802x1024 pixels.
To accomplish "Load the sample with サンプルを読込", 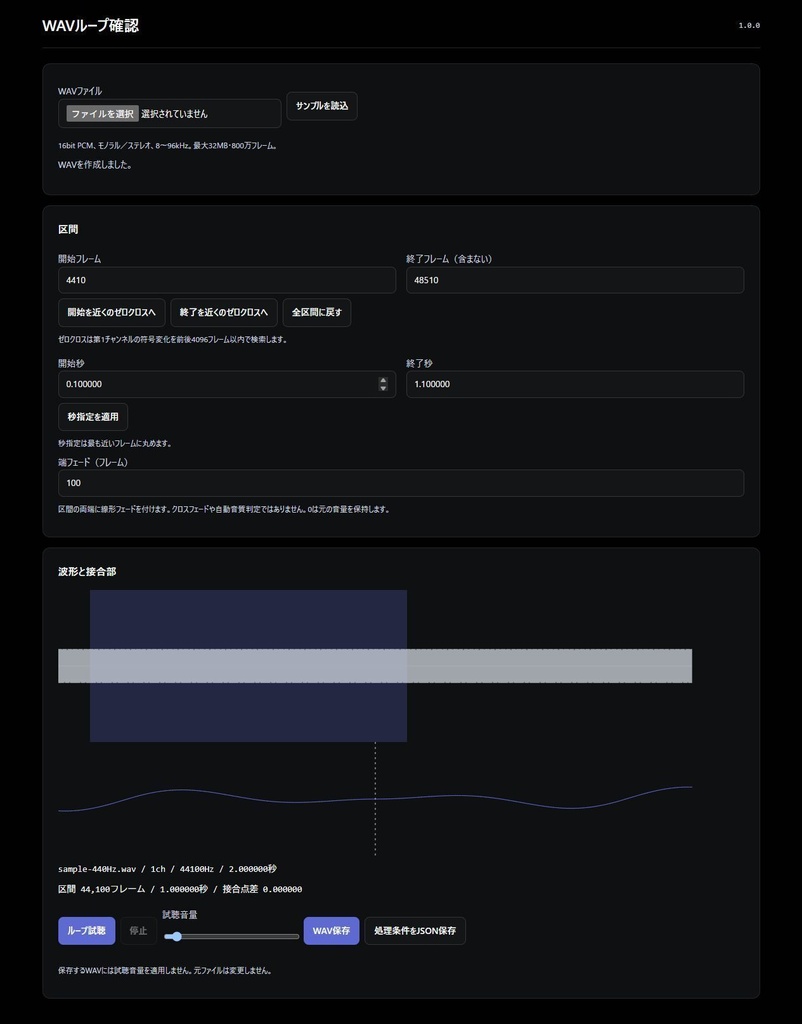I will [322, 106].
